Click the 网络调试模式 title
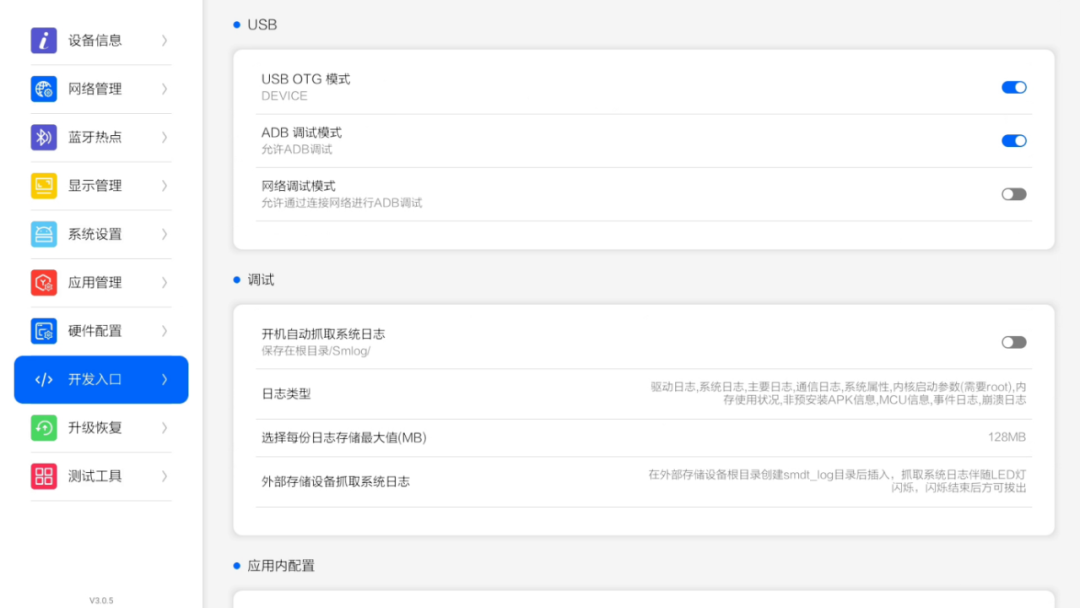 coord(298,186)
